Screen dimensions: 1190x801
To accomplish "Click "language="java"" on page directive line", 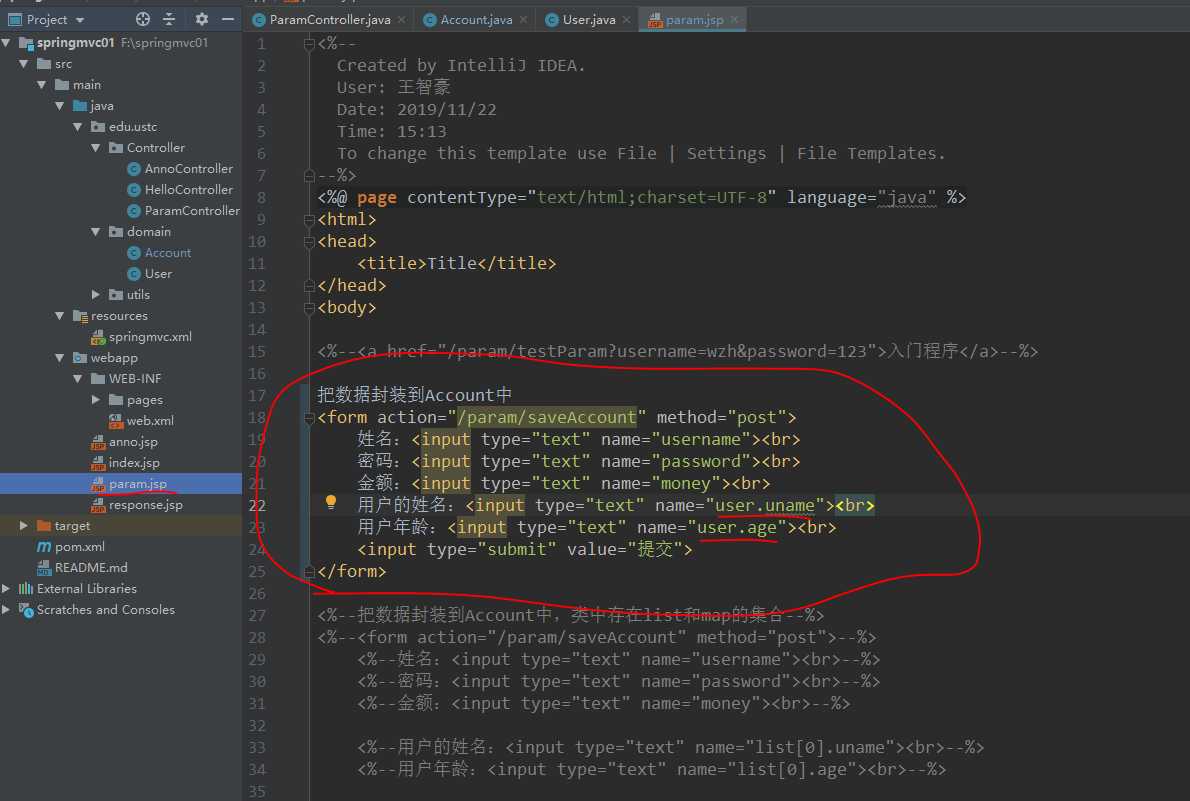I will point(861,197).
